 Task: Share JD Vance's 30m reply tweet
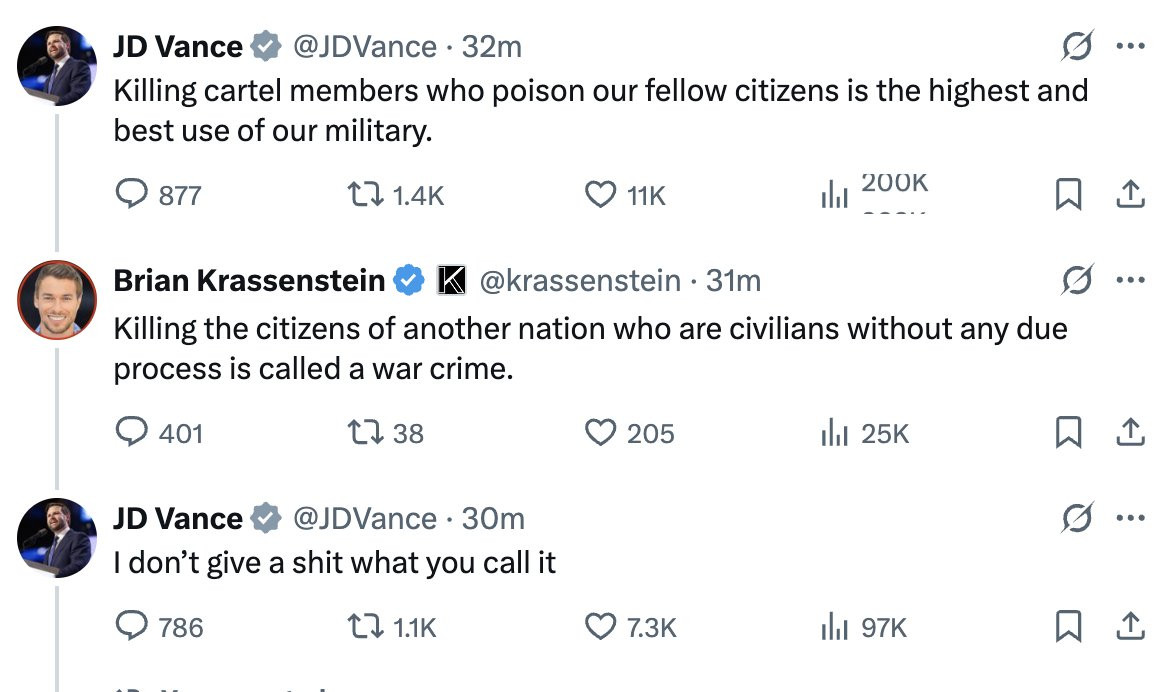coord(1130,626)
